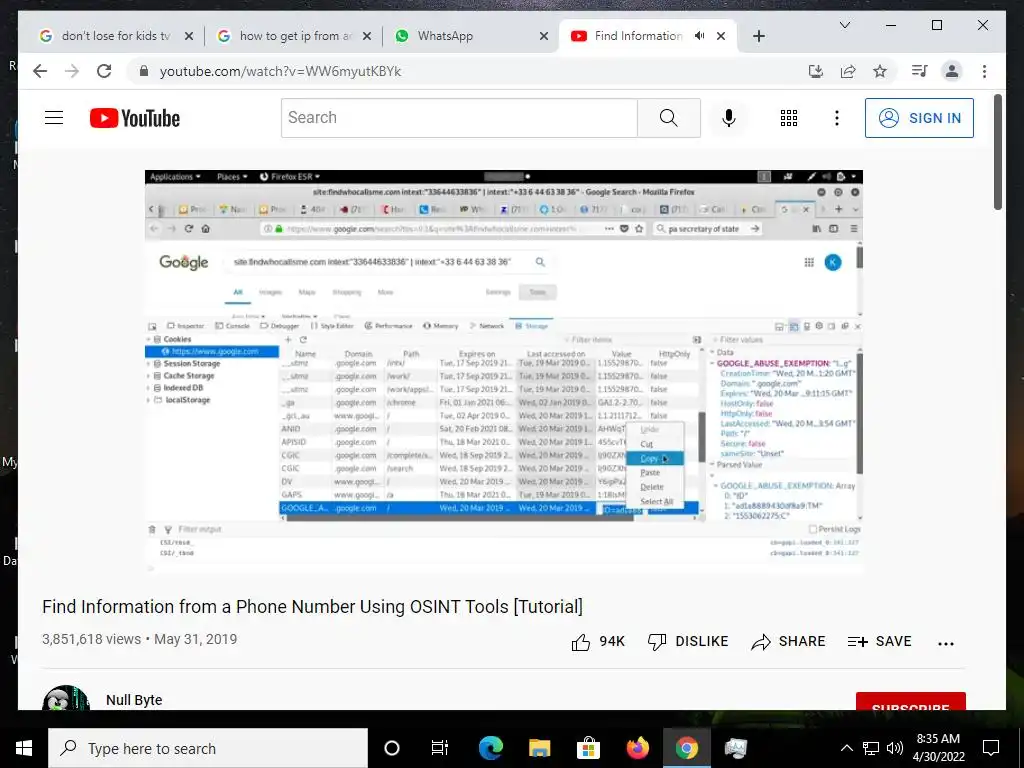
Task: Select the Find Information YouTube tab
Action: pyautogui.click(x=637, y=36)
